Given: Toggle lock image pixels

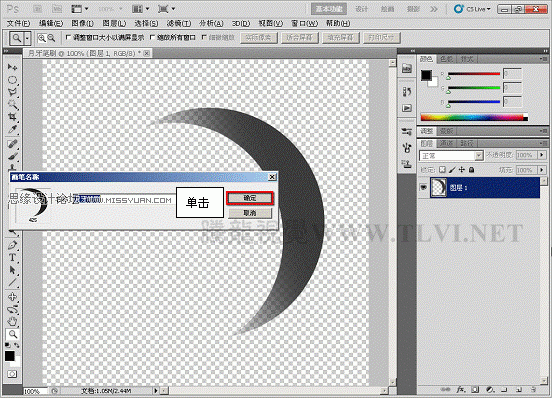Looking at the screenshot, I should click(x=452, y=170).
